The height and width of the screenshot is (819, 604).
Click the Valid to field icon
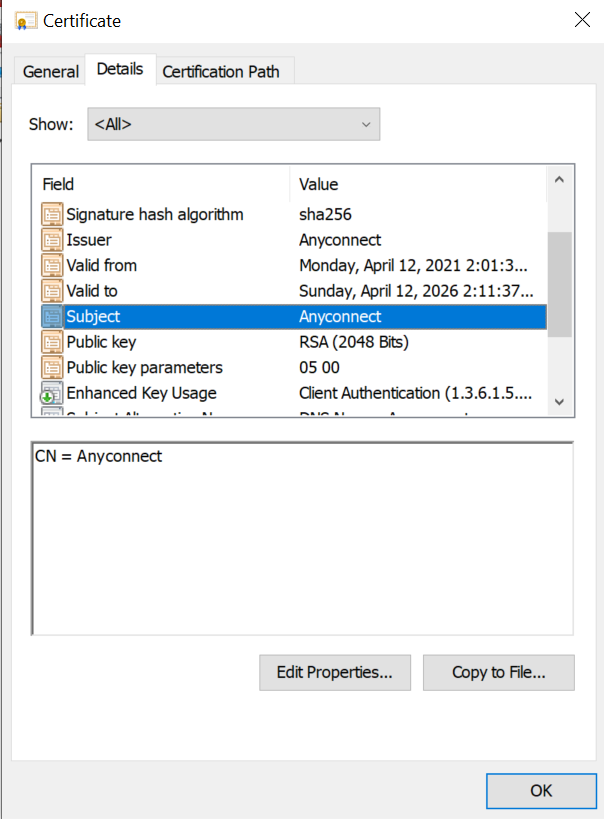tap(52, 291)
